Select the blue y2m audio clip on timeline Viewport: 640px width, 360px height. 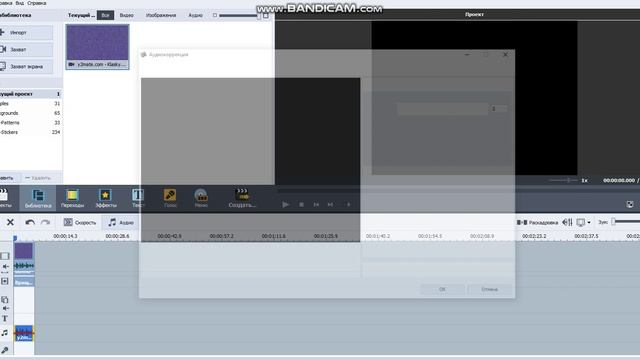[x=24, y=333]
